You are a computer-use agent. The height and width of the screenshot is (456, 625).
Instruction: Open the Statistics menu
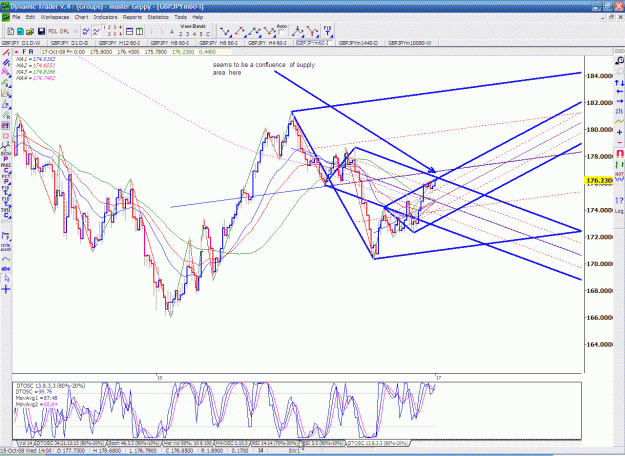[x=158, y=17]
